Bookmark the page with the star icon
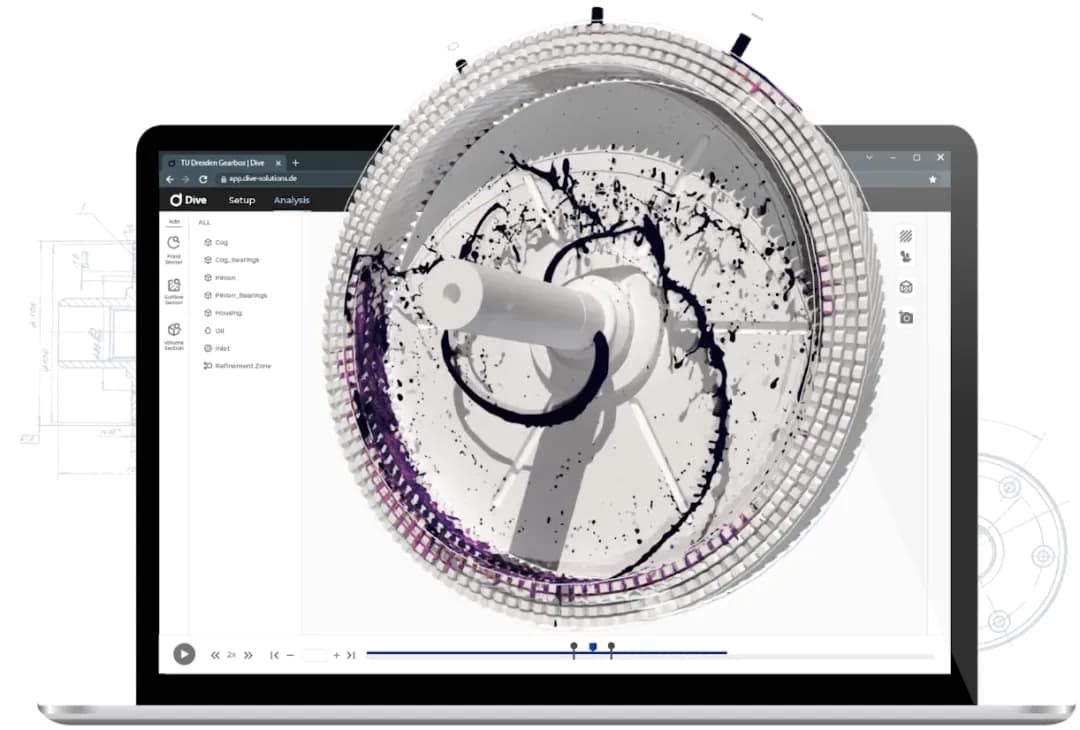 tap(933, 179)
